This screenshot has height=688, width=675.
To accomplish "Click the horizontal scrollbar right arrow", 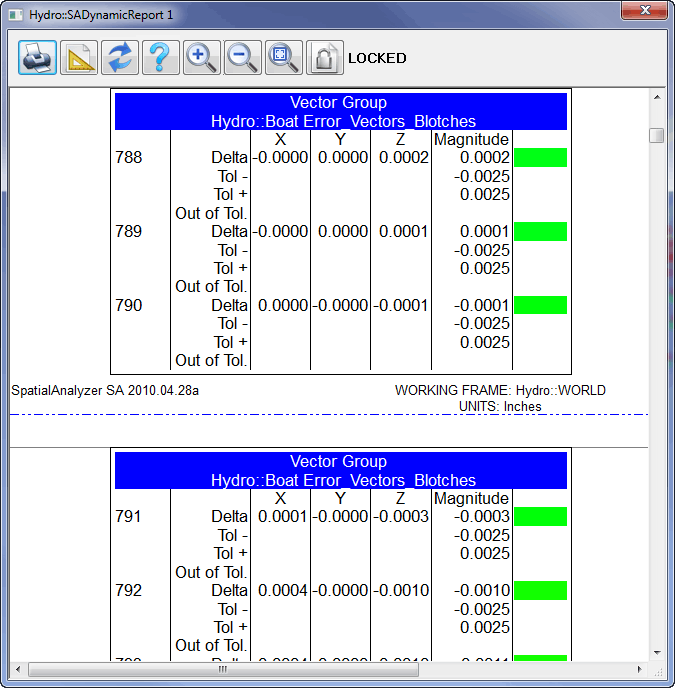I will (x=639, y=669).
